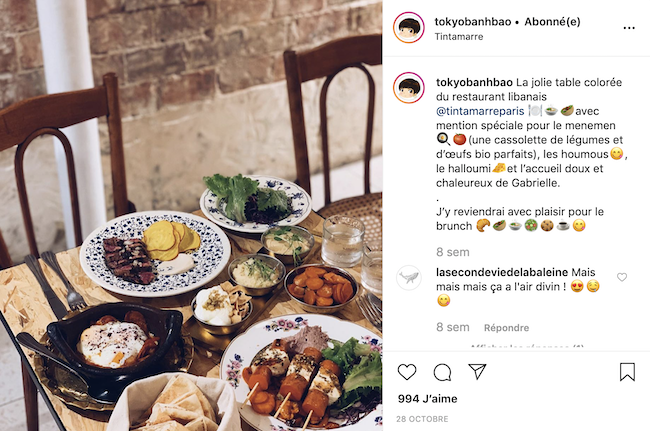
Task: Share the post via paper plane icon
Action: pyautogui.click(x=477, y=371)
